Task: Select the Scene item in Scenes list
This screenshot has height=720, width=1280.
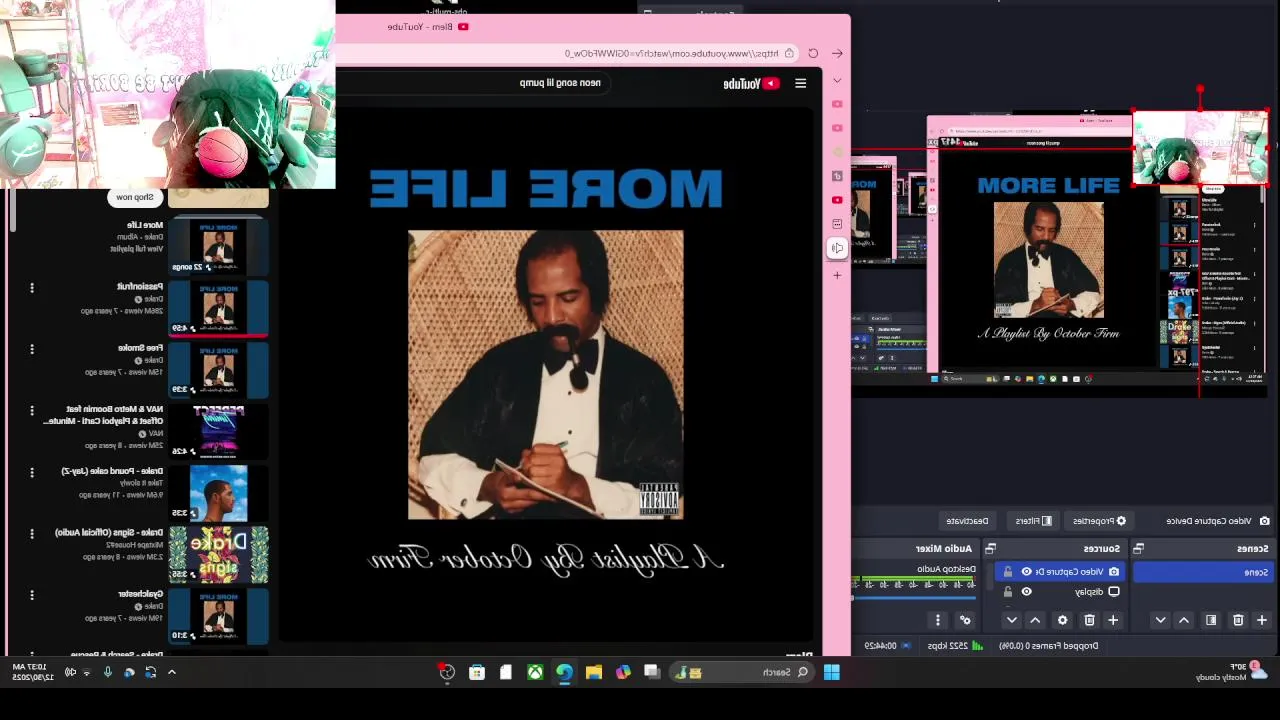Action: (x=1205, y=572)
